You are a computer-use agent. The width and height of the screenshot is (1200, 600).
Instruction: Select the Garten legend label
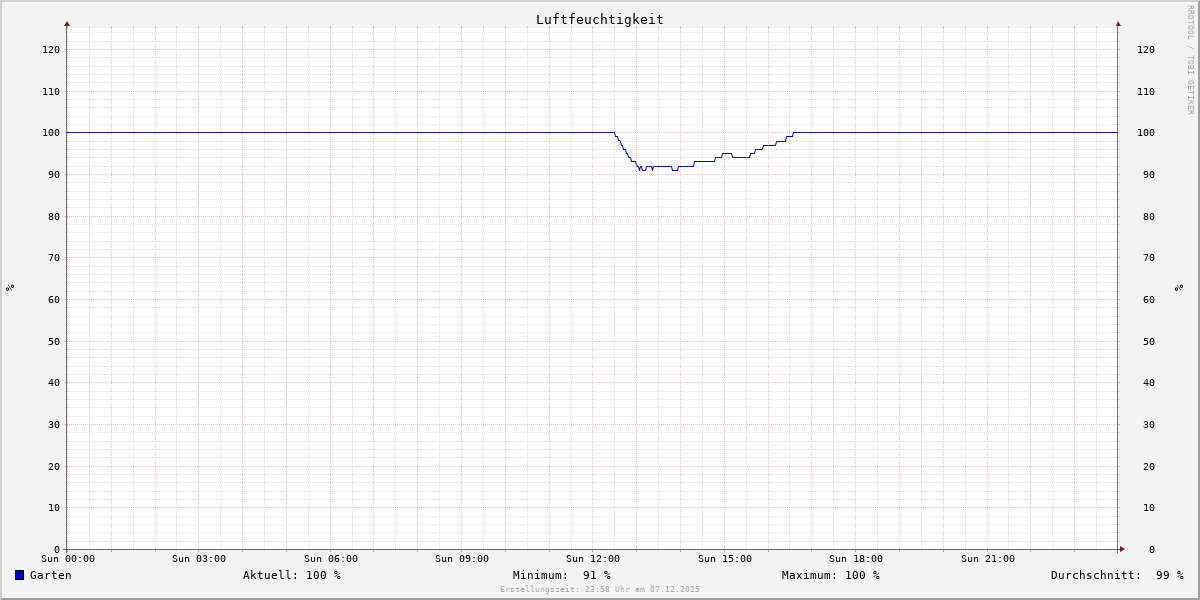click(x=51, y=575)
